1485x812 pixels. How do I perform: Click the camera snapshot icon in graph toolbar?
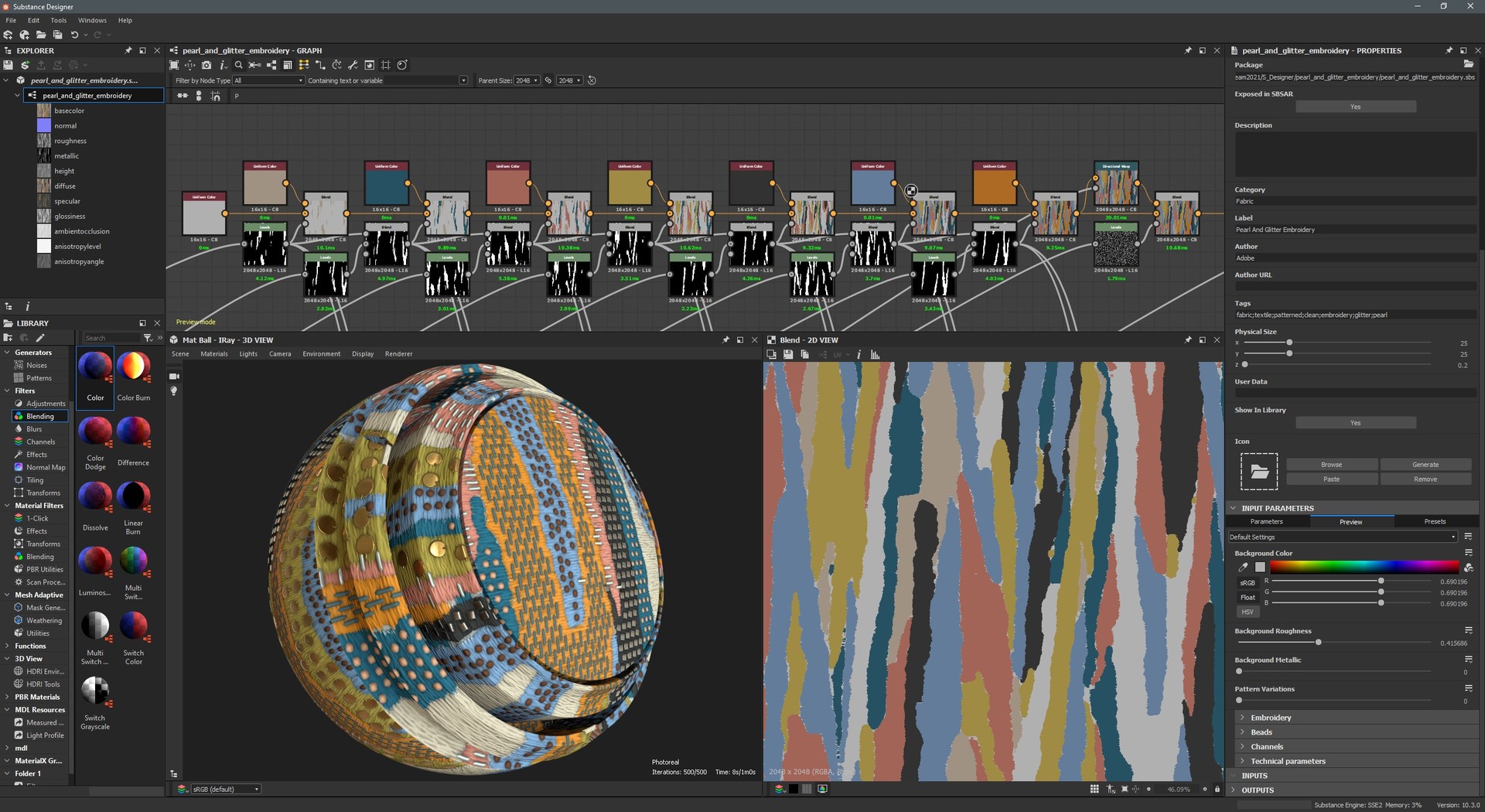(x=207, y=65)
